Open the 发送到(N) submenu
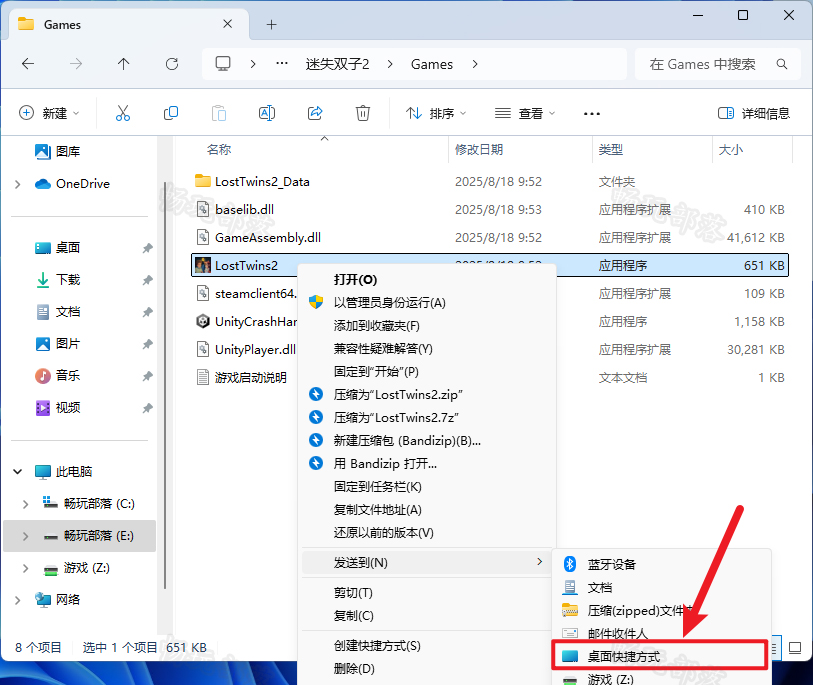813x685 pixels. pyautogui.click(x=425, y=563)
